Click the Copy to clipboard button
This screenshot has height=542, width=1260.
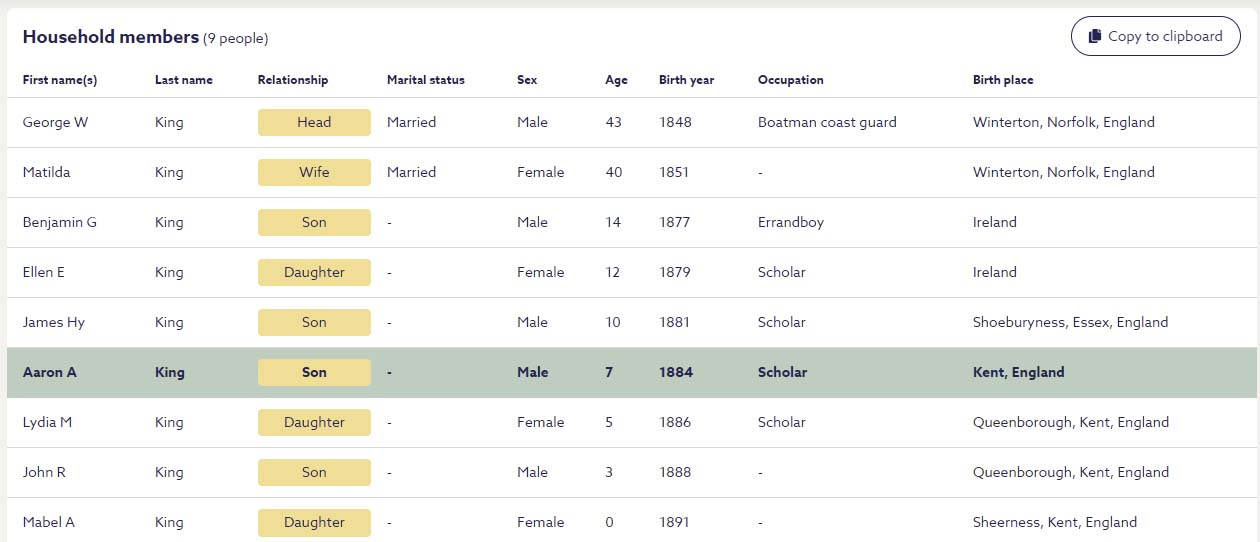click(x=1155, y=36)
